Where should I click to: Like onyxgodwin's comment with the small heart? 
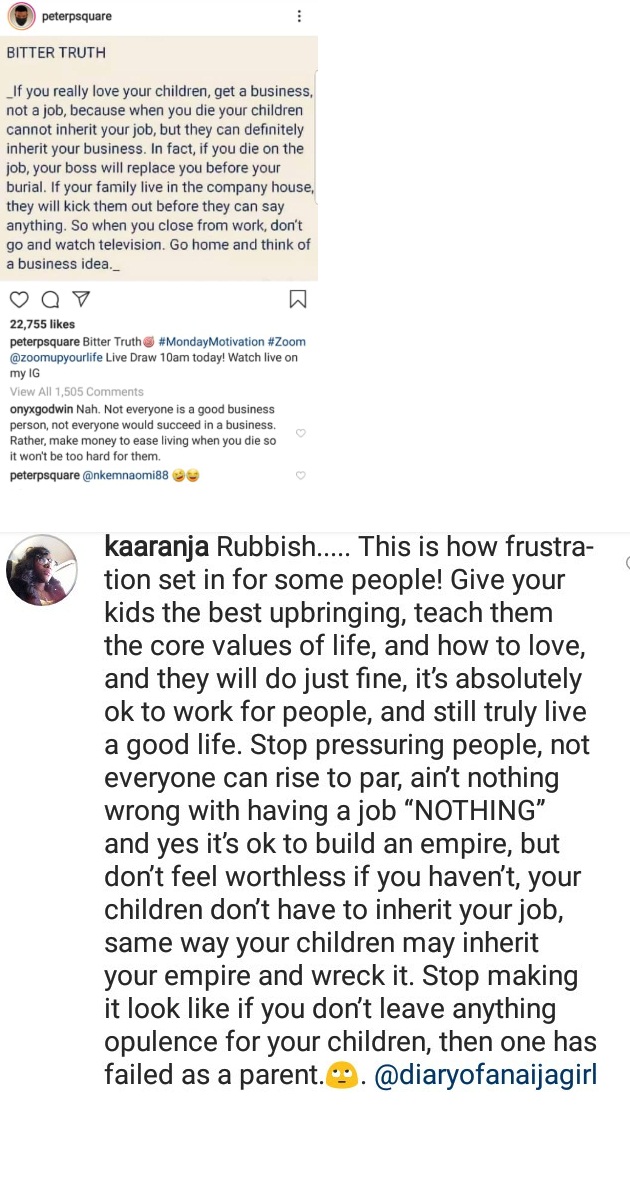(x=300, y=433)
